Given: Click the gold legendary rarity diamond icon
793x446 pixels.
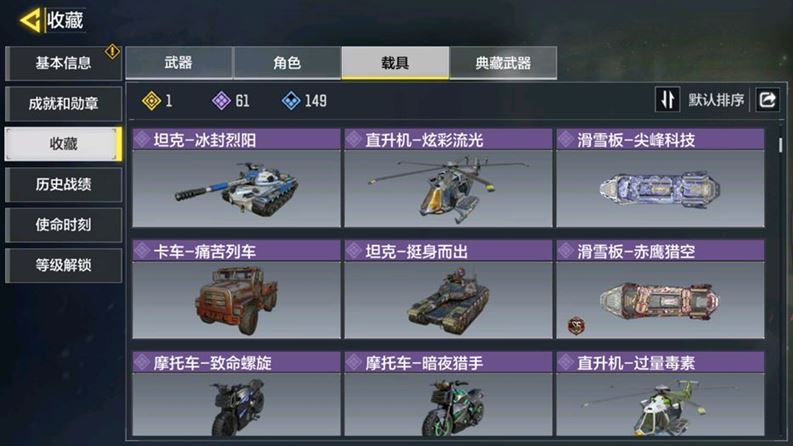Looking at the screenshot, I should click(151, 101).
